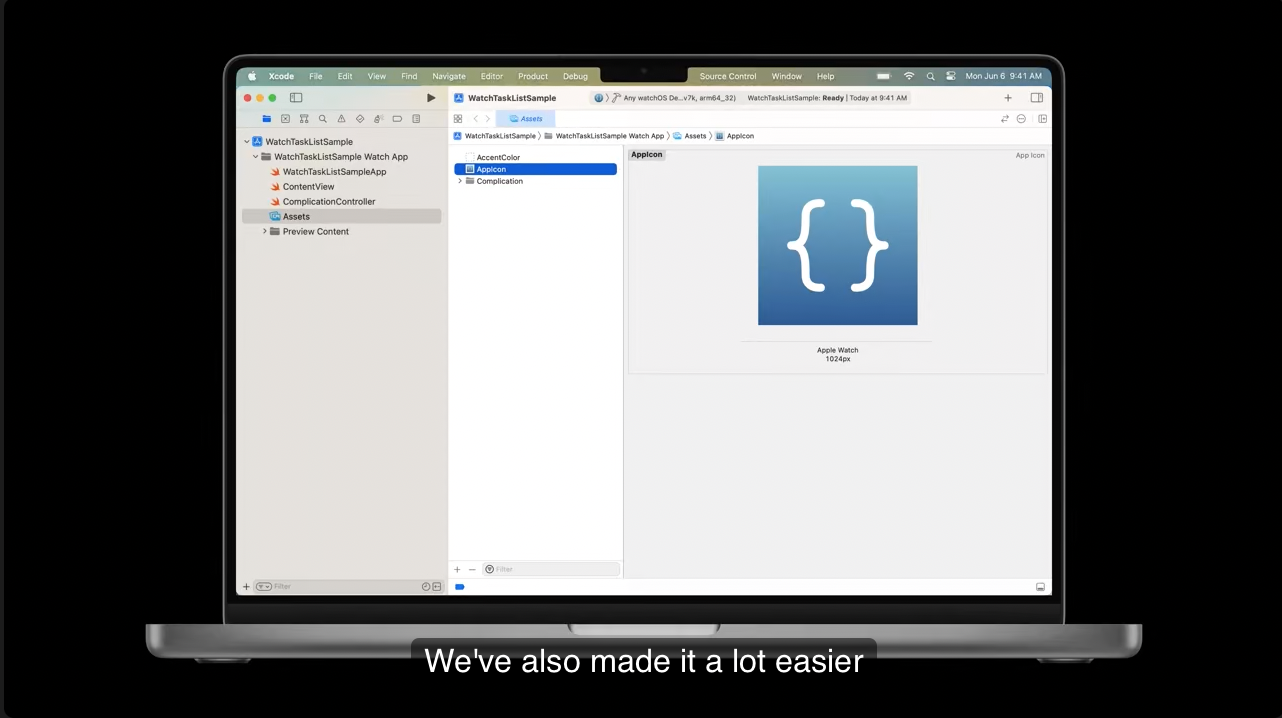Open the Report navigator icon
Screen dimensions: 1282x718
tap(416, 119)
